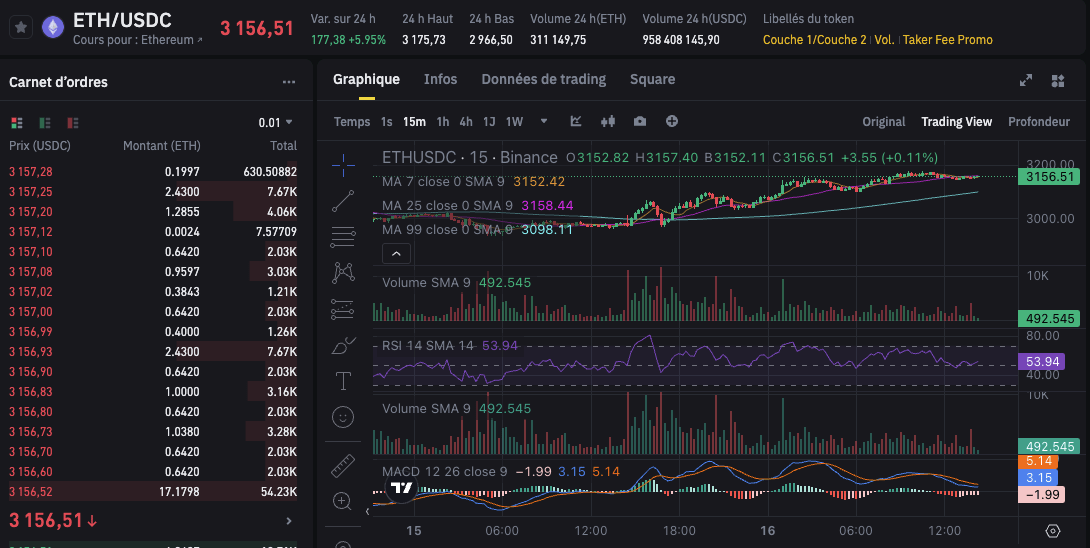Open Données de trading tab
This screenshot has height=548, width=1090.
pyautogui.click(x=544, y=79)
